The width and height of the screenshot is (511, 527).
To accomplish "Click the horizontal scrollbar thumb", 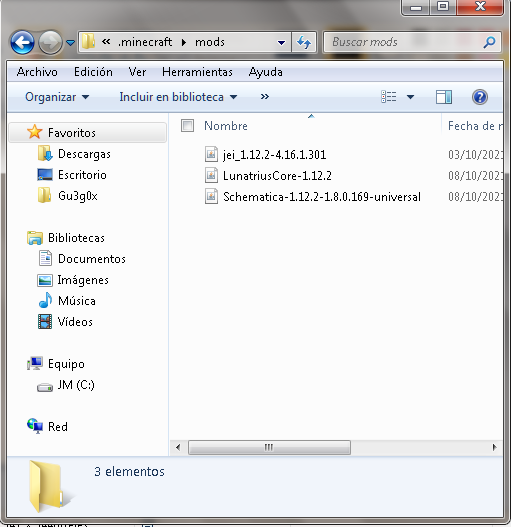I will 269,447.
